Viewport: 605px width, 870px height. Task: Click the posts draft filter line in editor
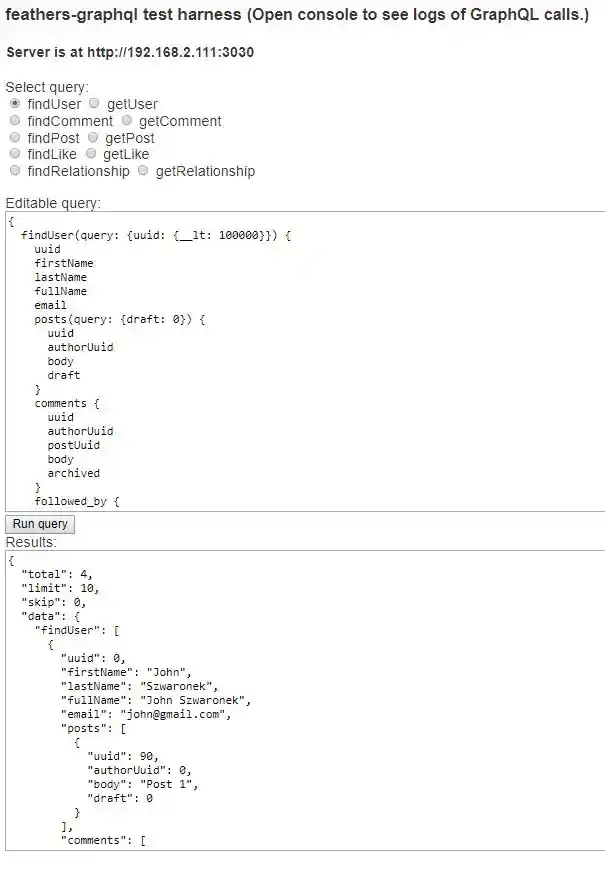[119, 319]
